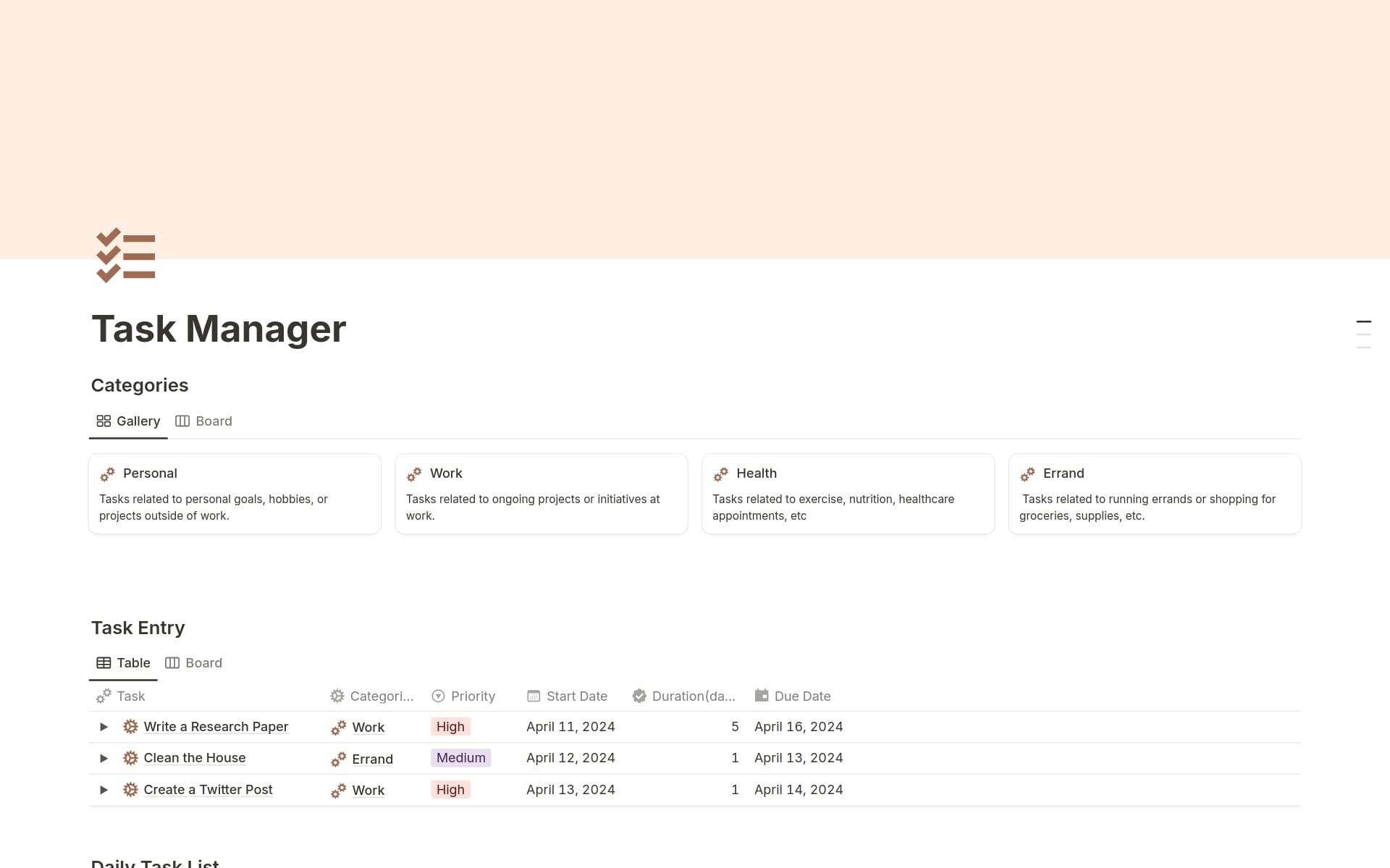1390x868 pixels.
Task: Click the gear icon on the Errand tag for Clean the House
Action: [x=339, y=759]
